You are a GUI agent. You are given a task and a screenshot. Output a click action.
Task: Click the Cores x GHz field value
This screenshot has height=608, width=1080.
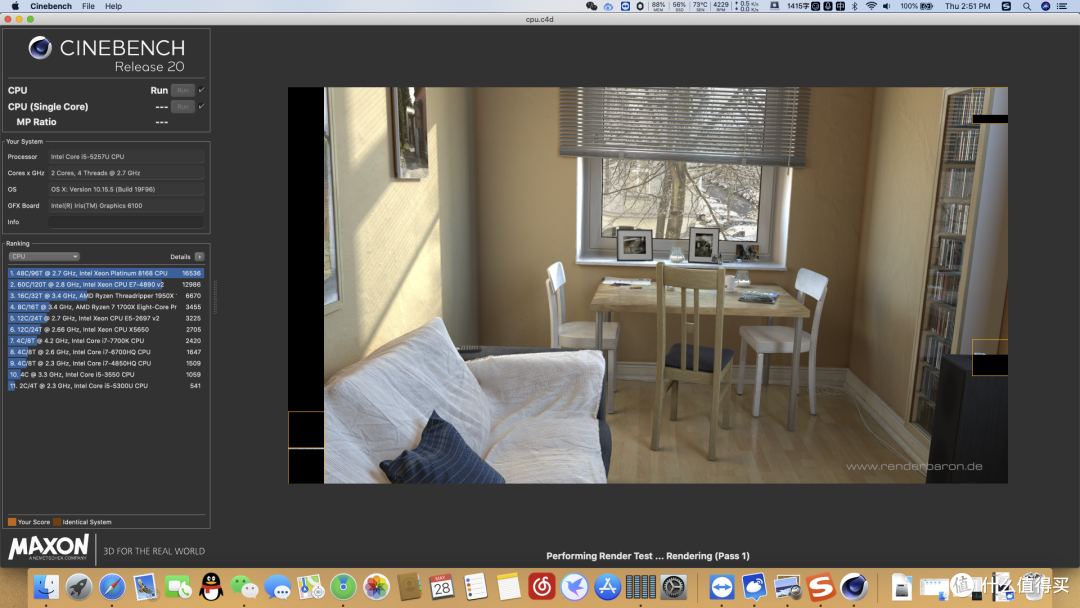pos(126,173)
